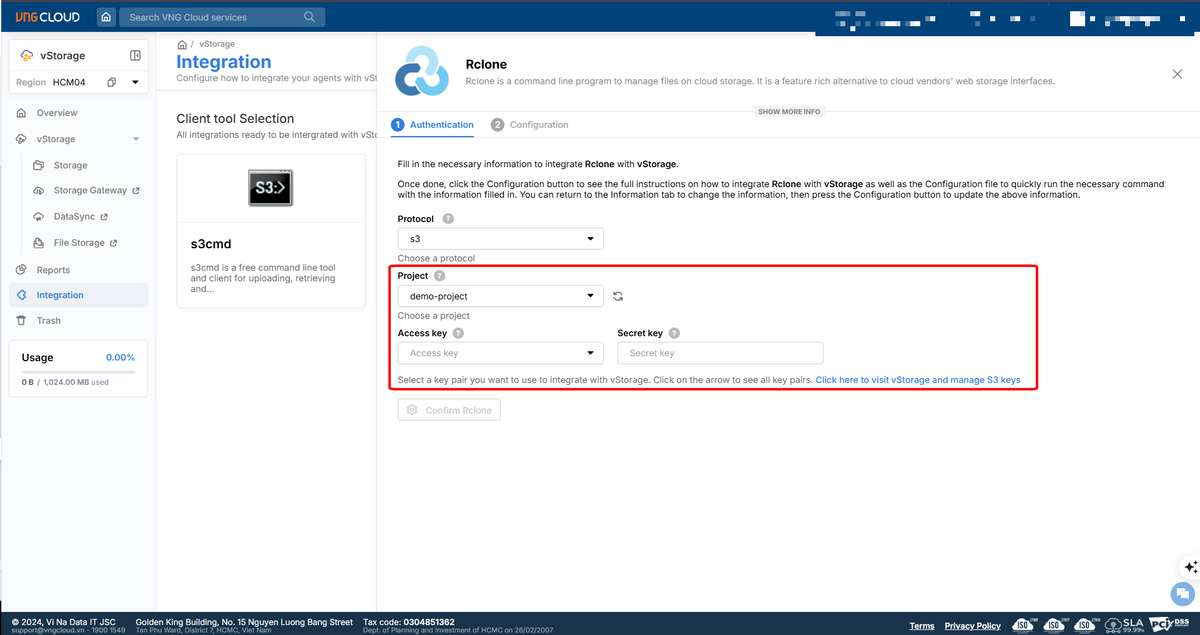Image resolution: width=1200 pixels, height=635 pixels.
Task: Collapse the vStorage sidebar tree group
Action: click(x=136, y=139)
